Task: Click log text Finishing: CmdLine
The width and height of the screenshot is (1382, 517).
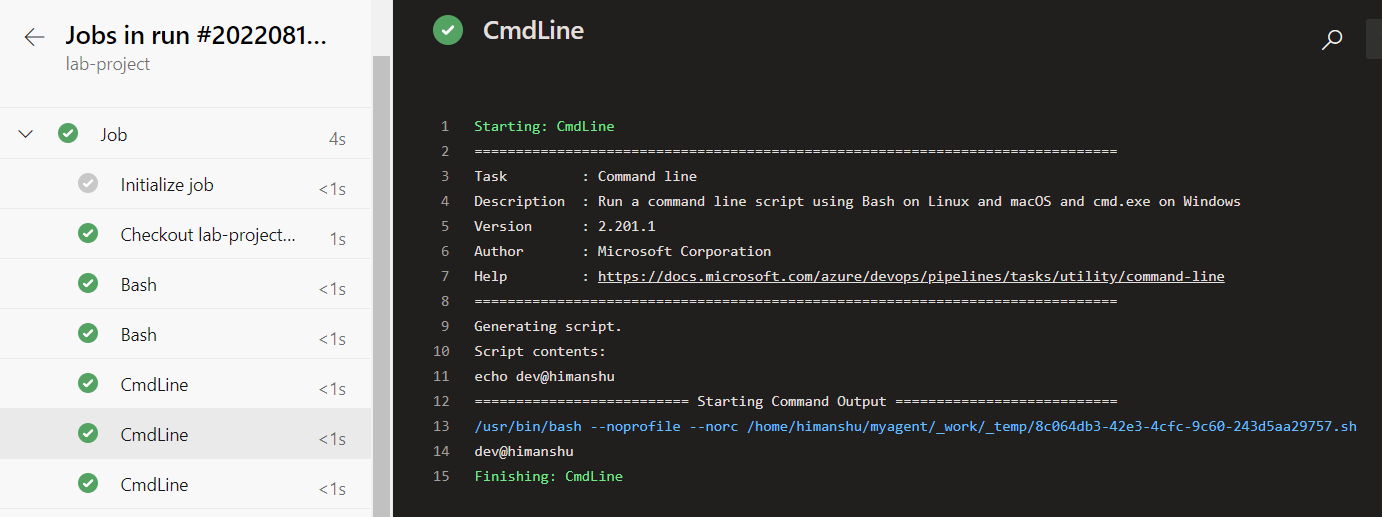Action: tap(548, 476)
